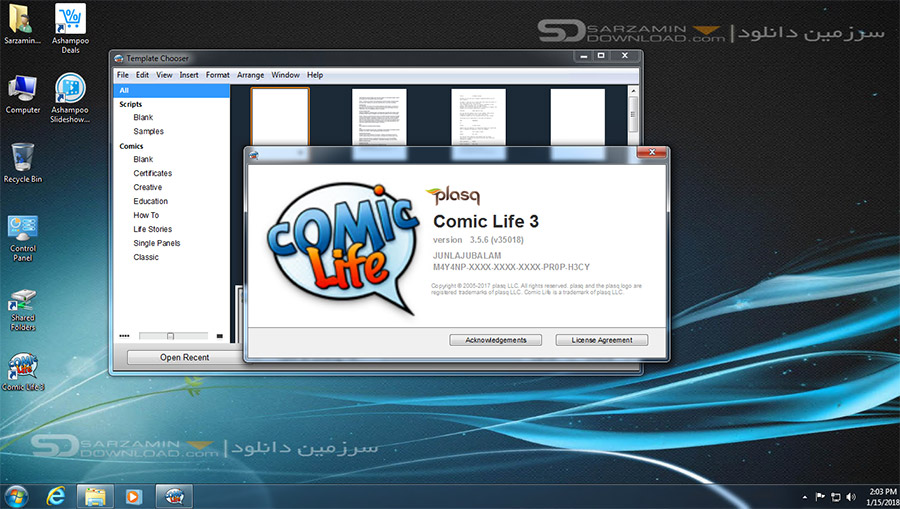
Task: Open Action Center flag tray icon
Action: (x=820, y=497)
